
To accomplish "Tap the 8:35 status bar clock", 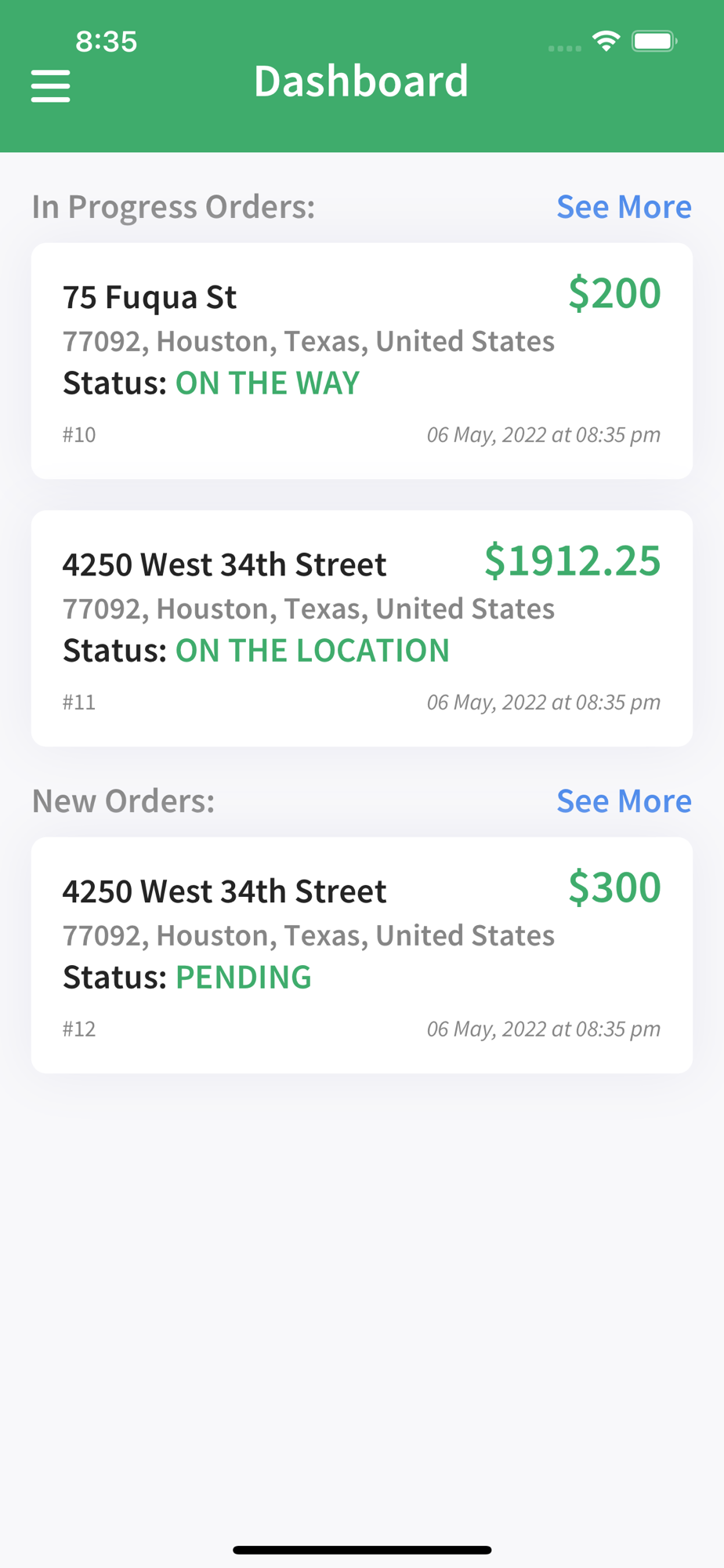I will [107, 41].
